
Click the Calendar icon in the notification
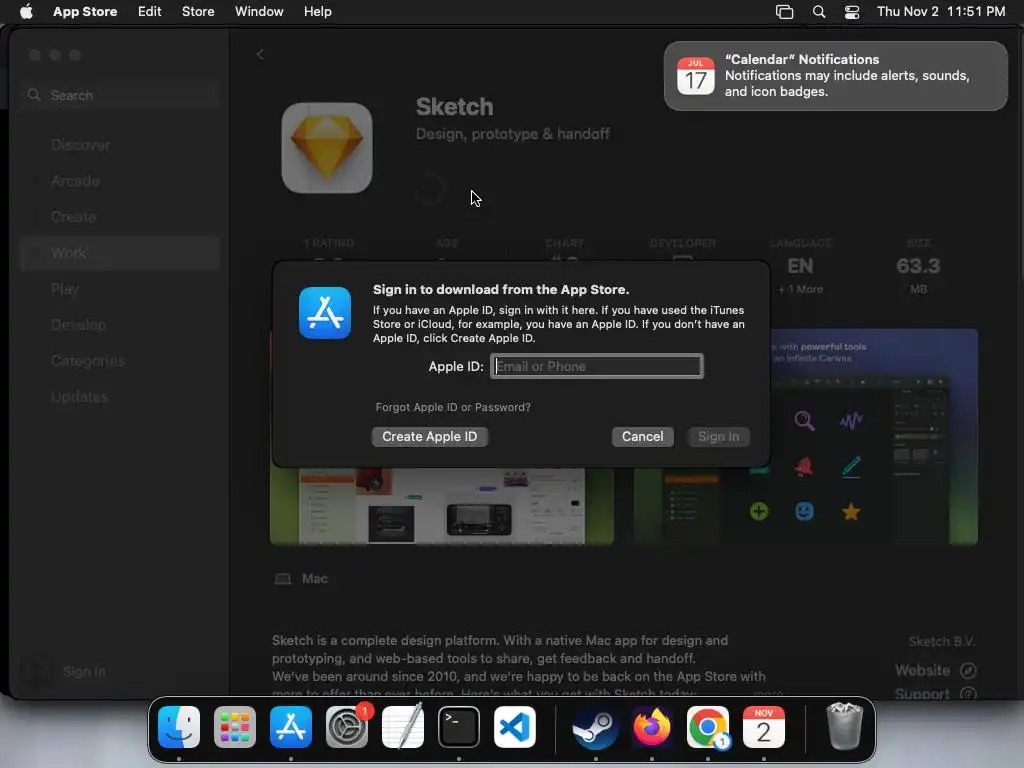[696, 76]
